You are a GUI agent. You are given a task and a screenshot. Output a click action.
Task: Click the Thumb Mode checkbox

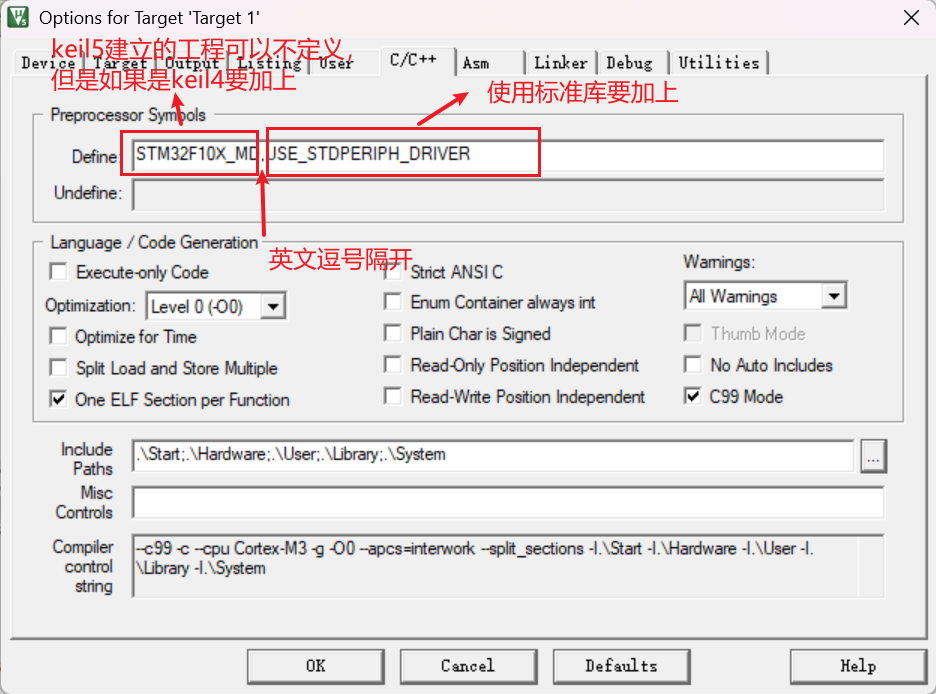coord(692,333)
